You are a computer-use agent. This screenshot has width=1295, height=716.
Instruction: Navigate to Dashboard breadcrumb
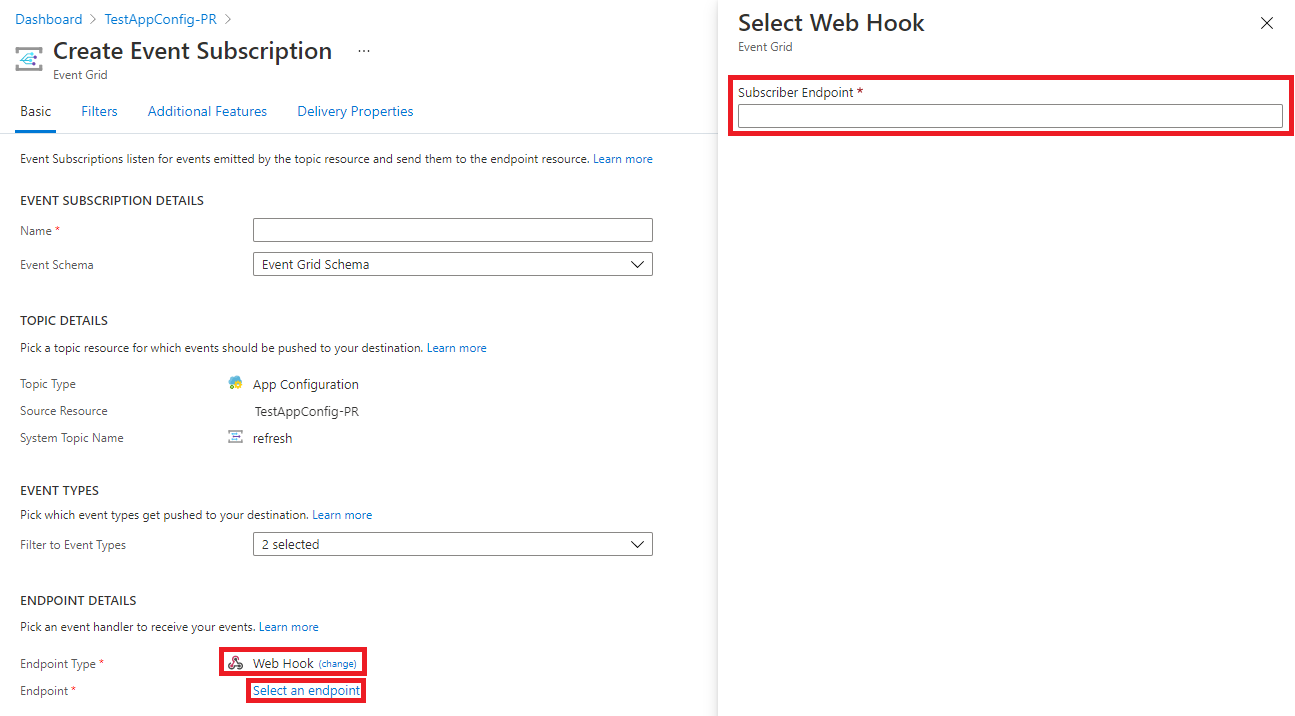click(48, 20)
